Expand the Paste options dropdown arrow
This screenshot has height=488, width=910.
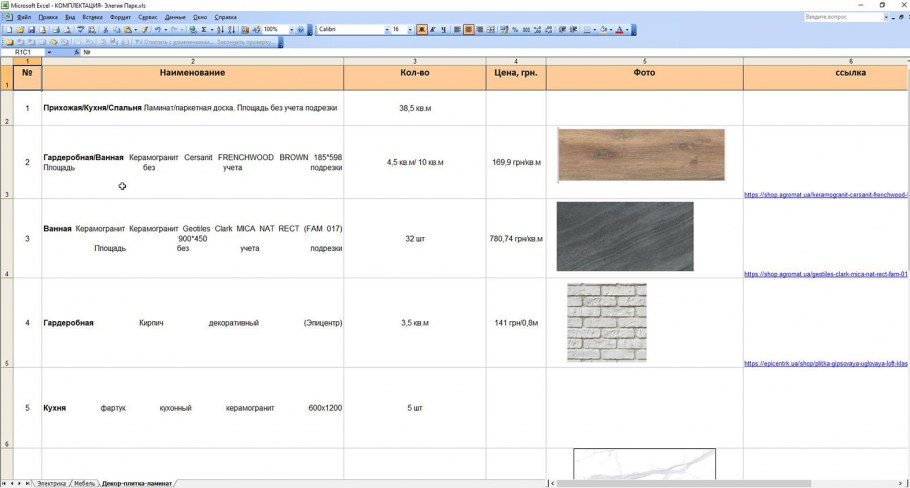tap(136, 29)
